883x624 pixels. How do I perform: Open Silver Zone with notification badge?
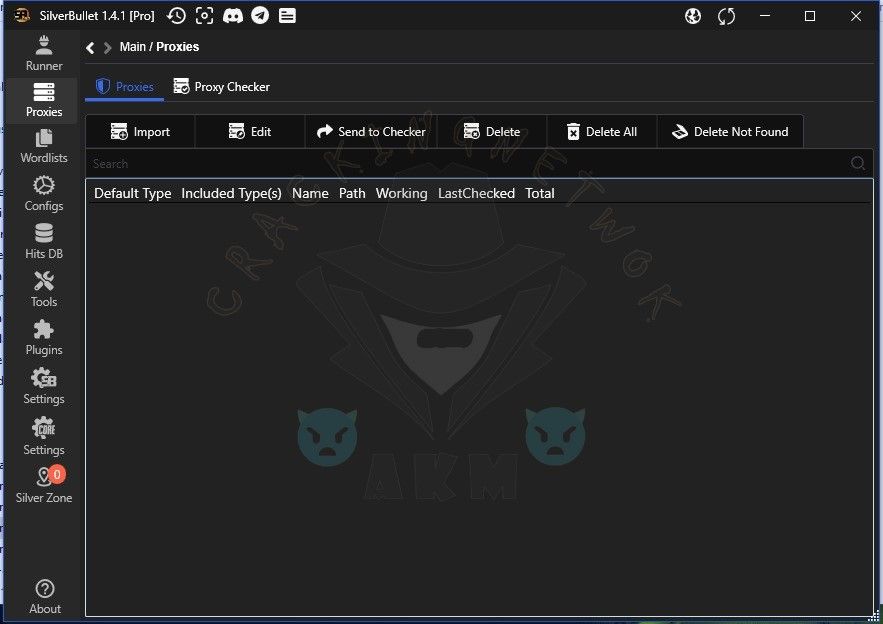(x=44, y=485)
